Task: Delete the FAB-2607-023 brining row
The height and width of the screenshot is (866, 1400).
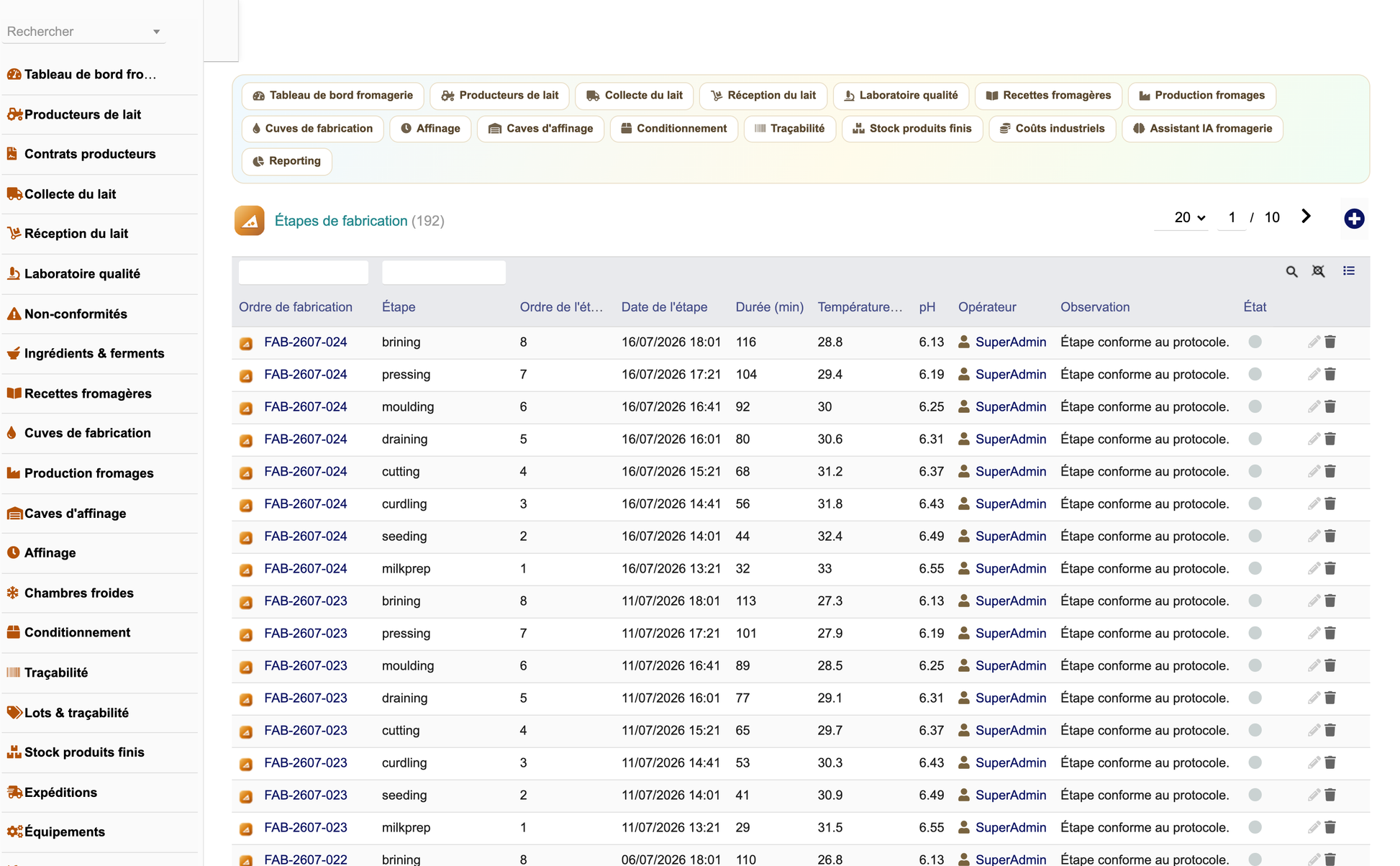Action: 1330,601
